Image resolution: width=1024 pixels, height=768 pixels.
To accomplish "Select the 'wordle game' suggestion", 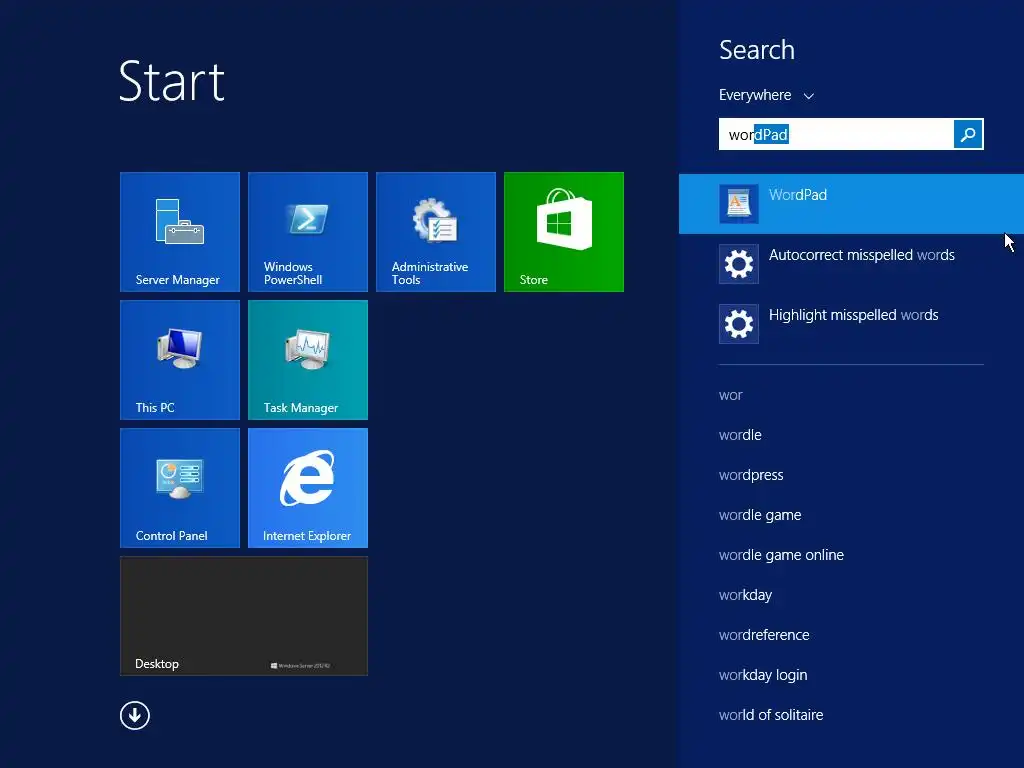I will click(x=760, y=515).
